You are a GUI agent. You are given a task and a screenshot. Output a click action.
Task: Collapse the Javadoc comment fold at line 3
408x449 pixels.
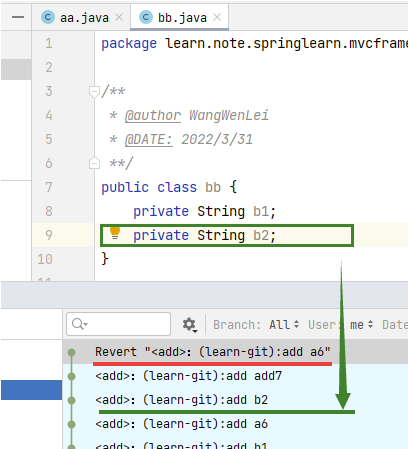click(x=94, y=91)
